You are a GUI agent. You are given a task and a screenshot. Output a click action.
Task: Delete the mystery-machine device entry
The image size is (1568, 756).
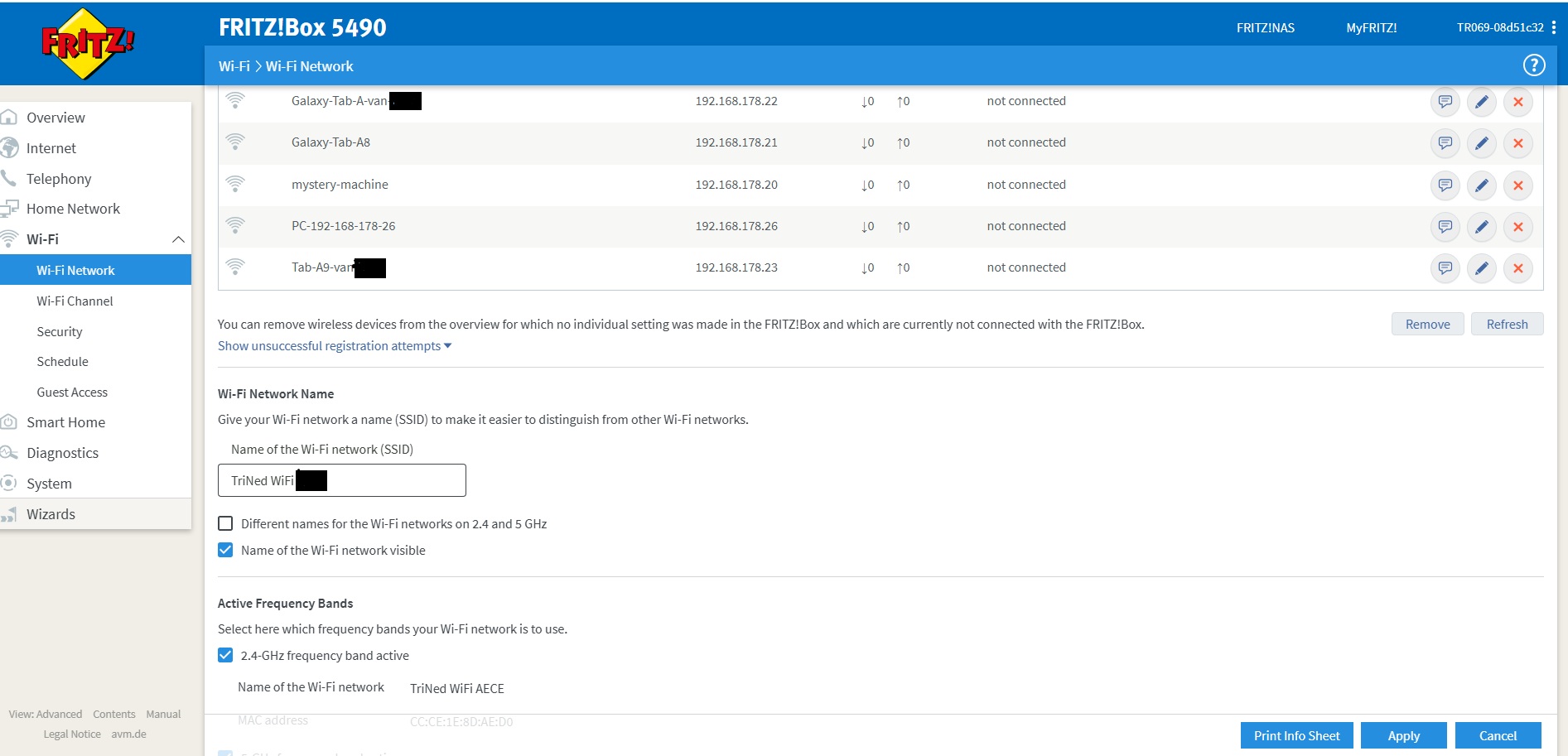pos(1517,185)
